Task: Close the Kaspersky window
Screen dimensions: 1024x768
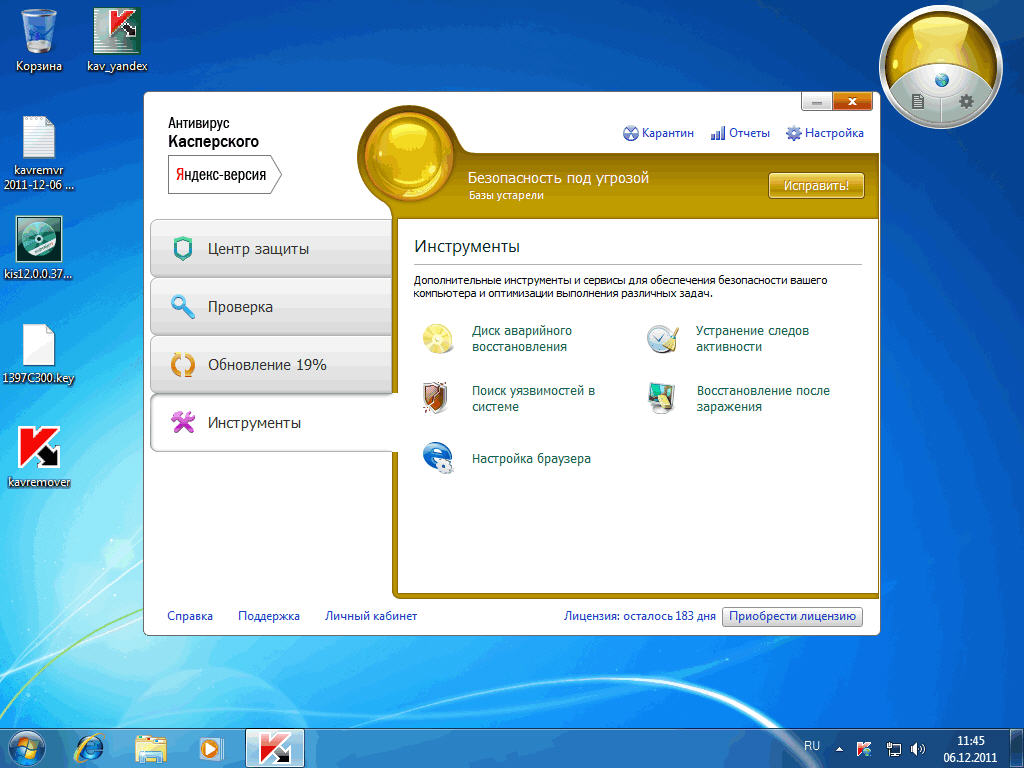Action: coord(852,101)
